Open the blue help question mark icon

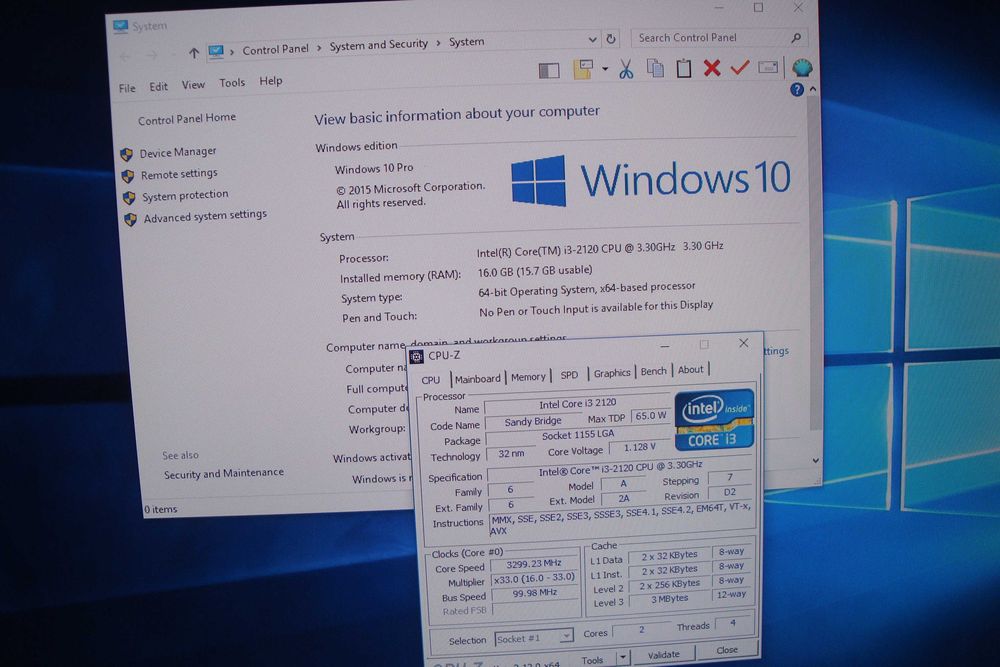[x=797, y=89]
